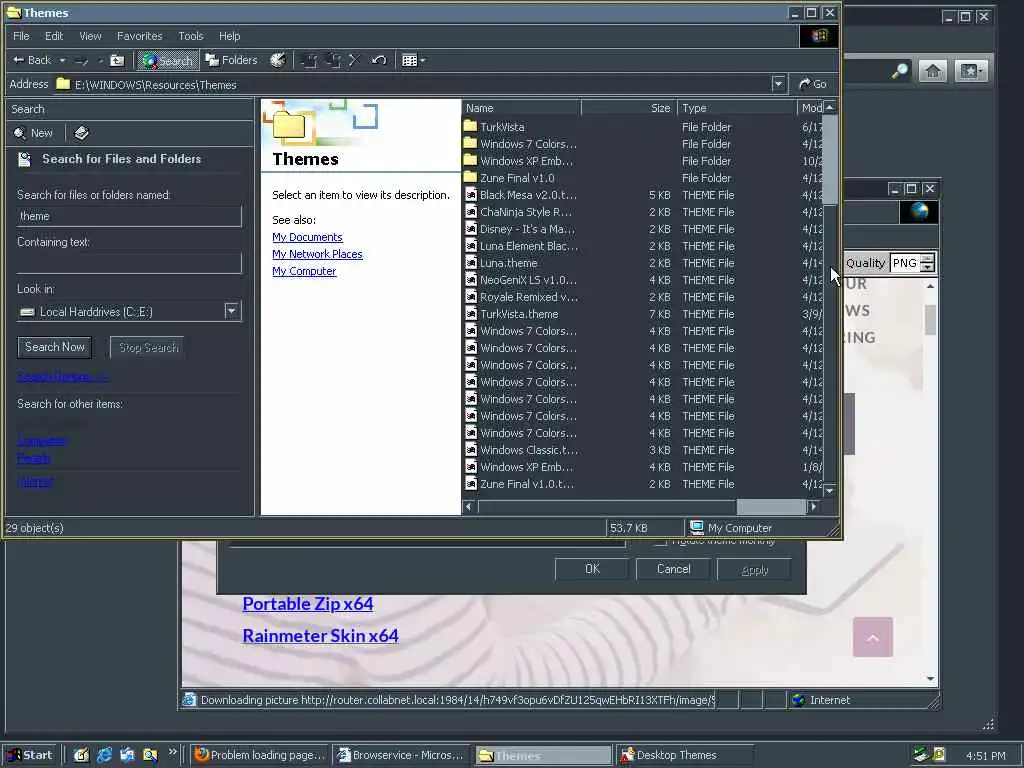
Task: Click the Home icon in background browser
Action: (x=933, y=71)
